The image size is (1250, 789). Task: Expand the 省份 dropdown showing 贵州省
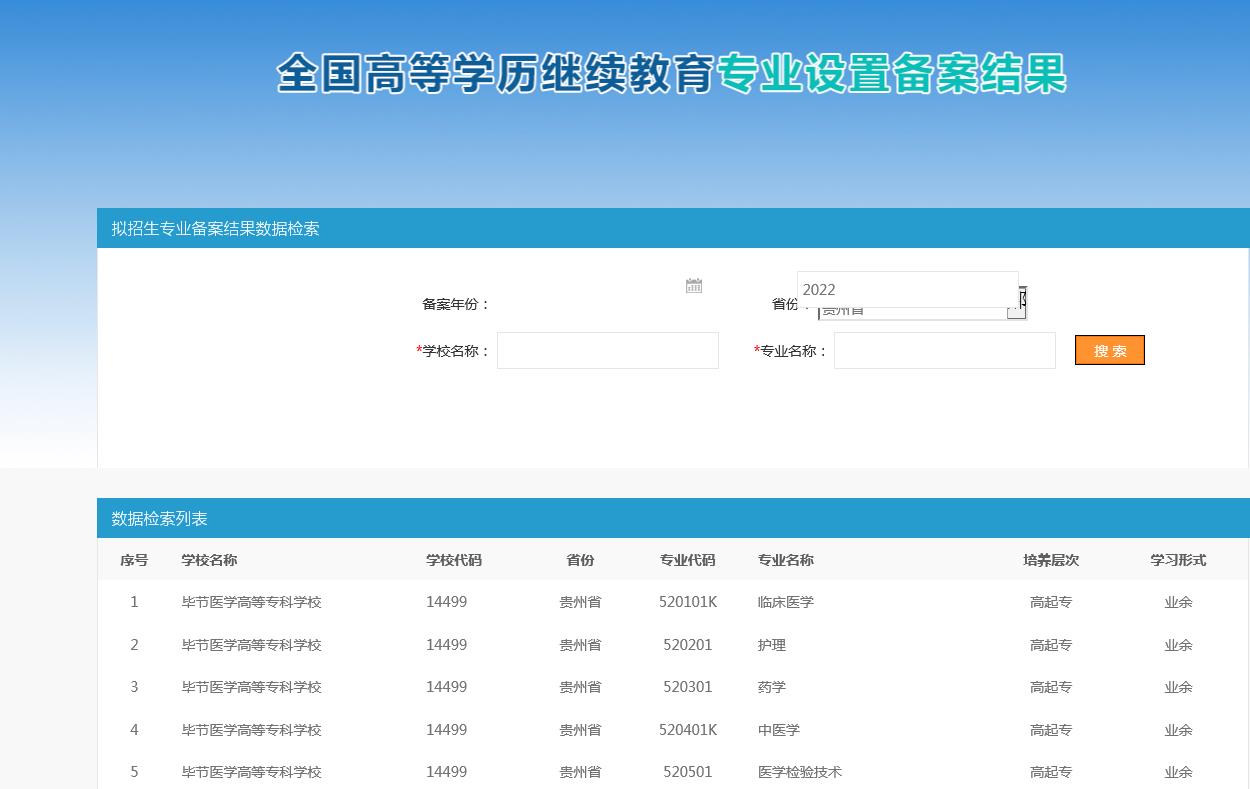pos(1016,312)
